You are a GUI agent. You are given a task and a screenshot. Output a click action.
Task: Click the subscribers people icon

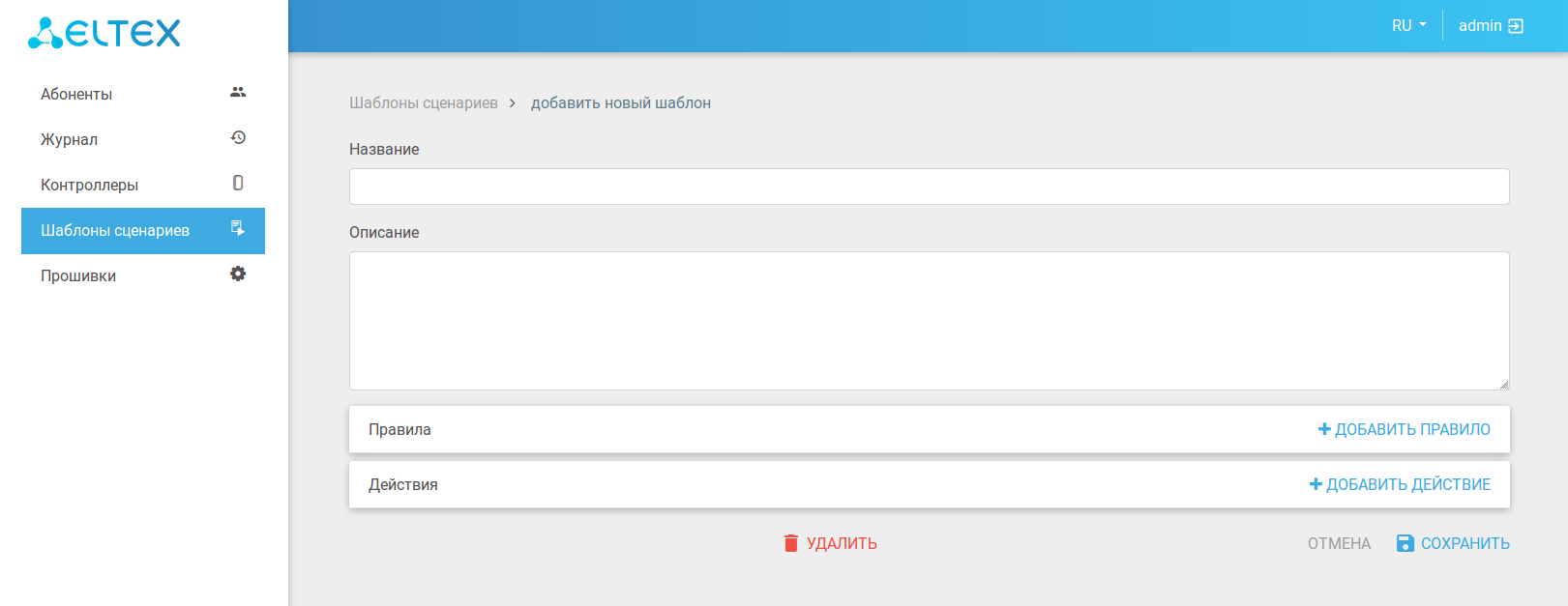[x=238, y=93]
